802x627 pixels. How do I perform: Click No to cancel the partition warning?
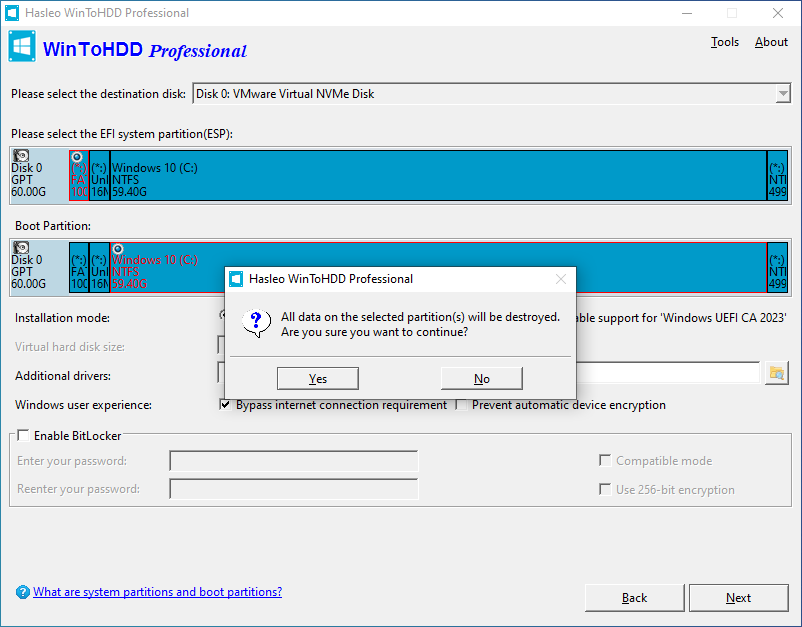pos(481,378)
